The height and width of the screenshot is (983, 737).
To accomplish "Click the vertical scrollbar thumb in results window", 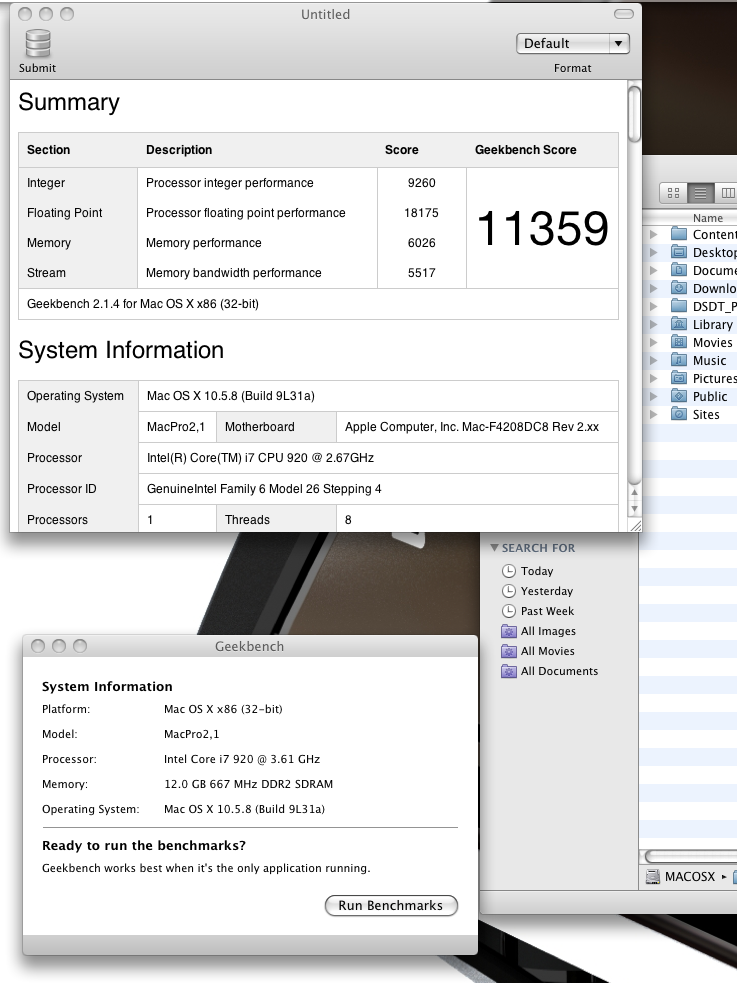I will point(634,113).
